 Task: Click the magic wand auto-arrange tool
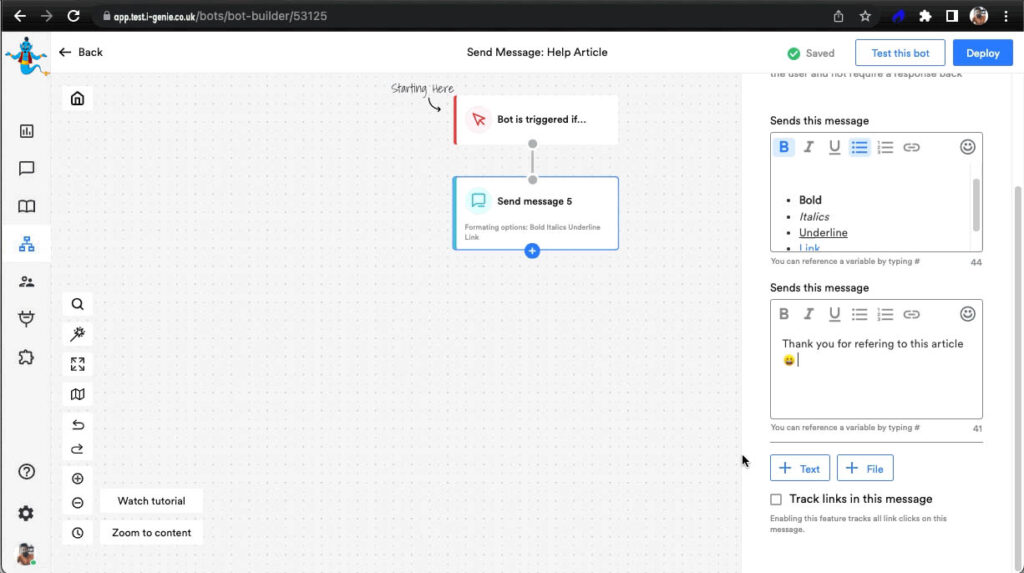[77, 334]
